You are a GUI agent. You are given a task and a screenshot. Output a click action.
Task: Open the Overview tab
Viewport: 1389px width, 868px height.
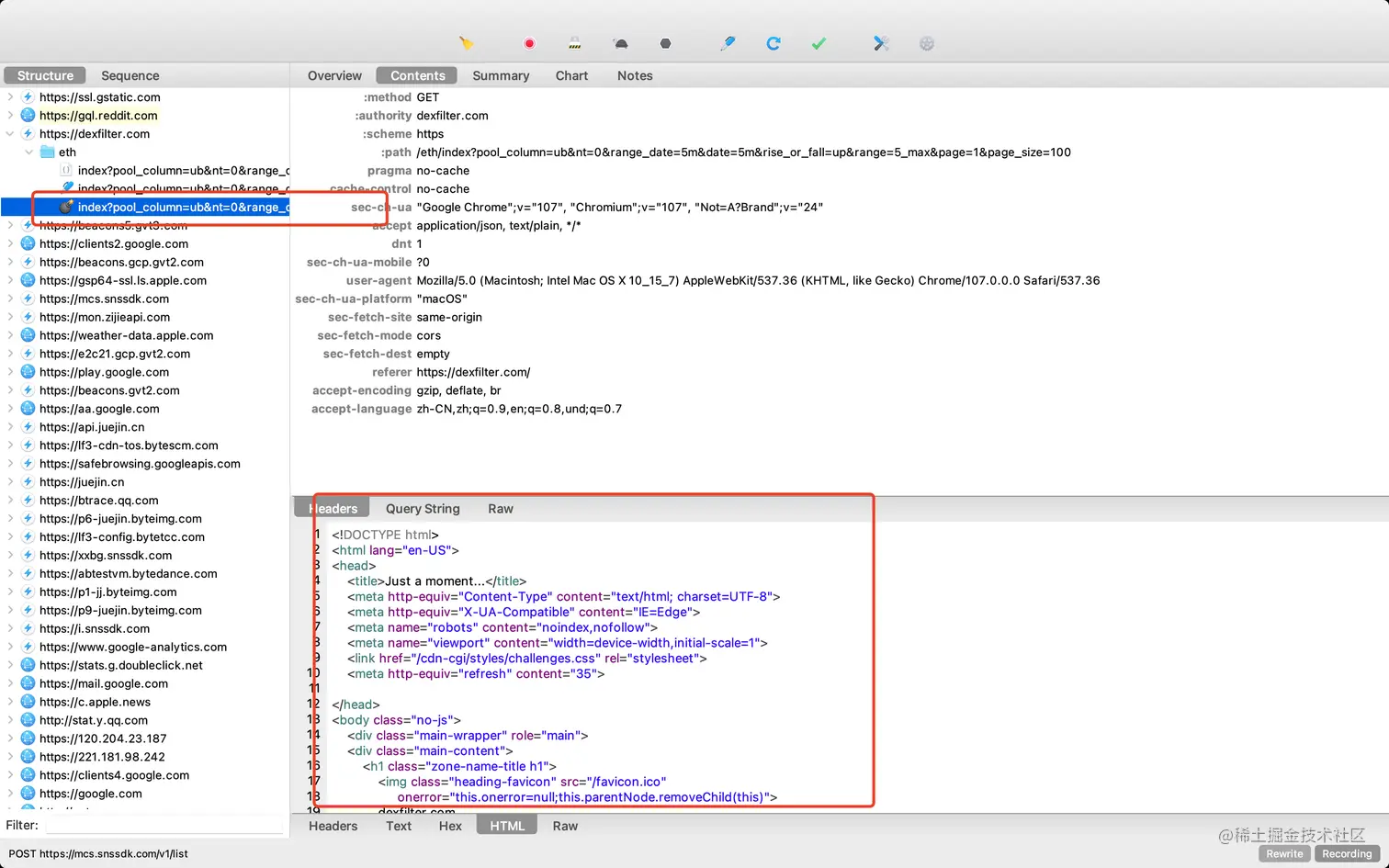point(334,75)
